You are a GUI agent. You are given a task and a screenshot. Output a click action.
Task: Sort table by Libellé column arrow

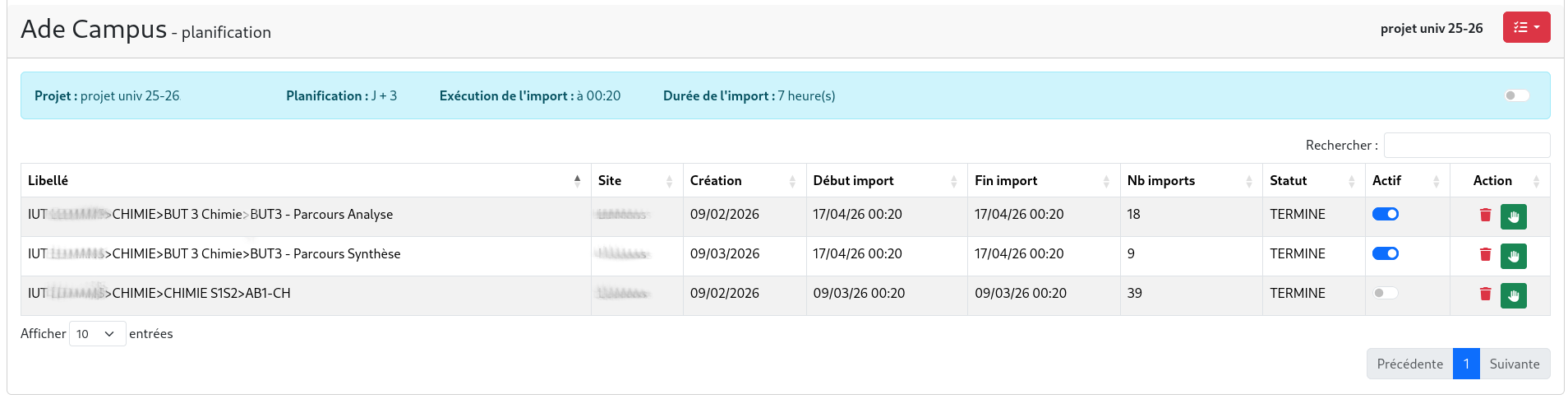(x=577, y=180)
